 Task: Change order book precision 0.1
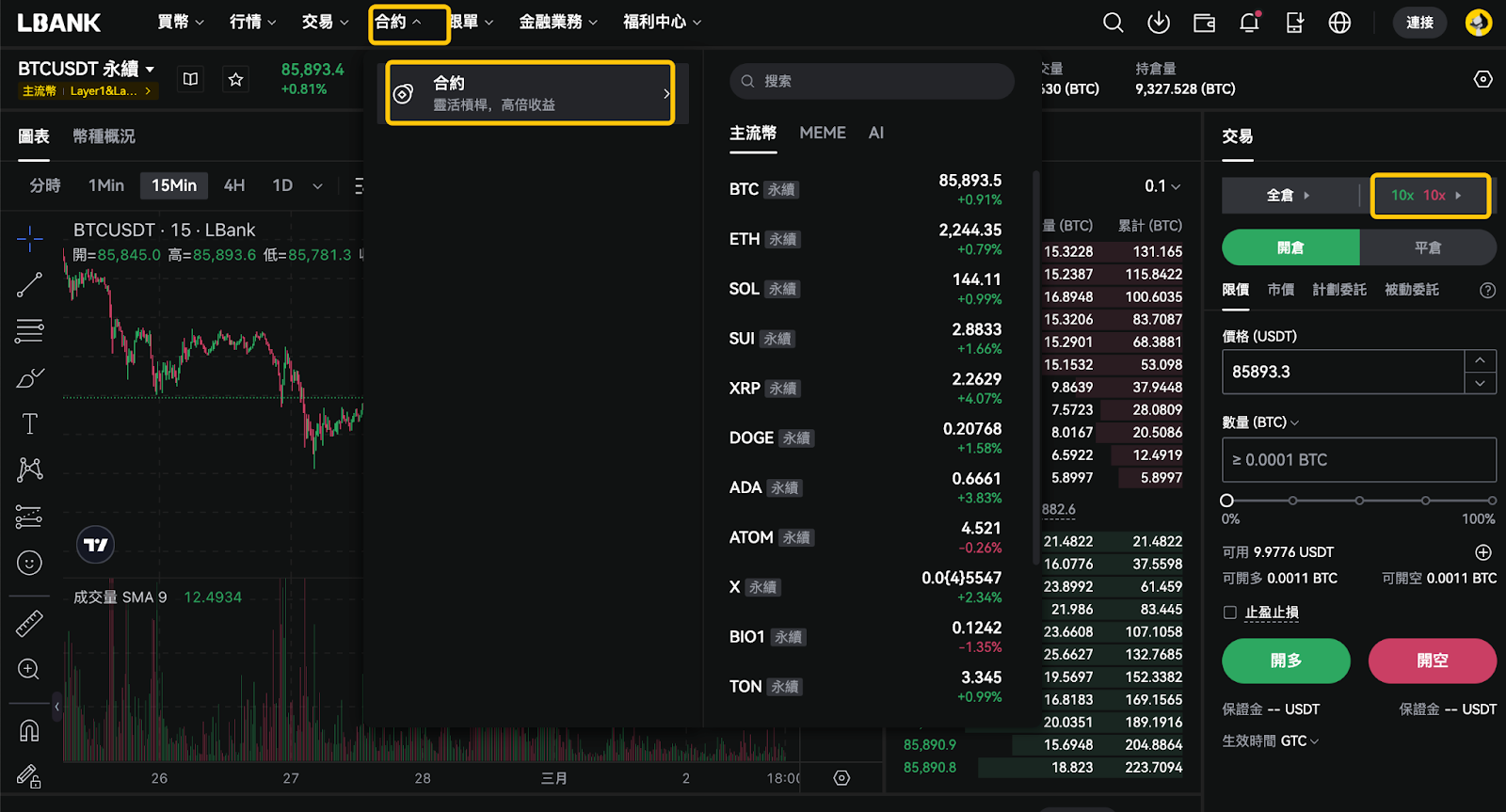(1162, 186)
